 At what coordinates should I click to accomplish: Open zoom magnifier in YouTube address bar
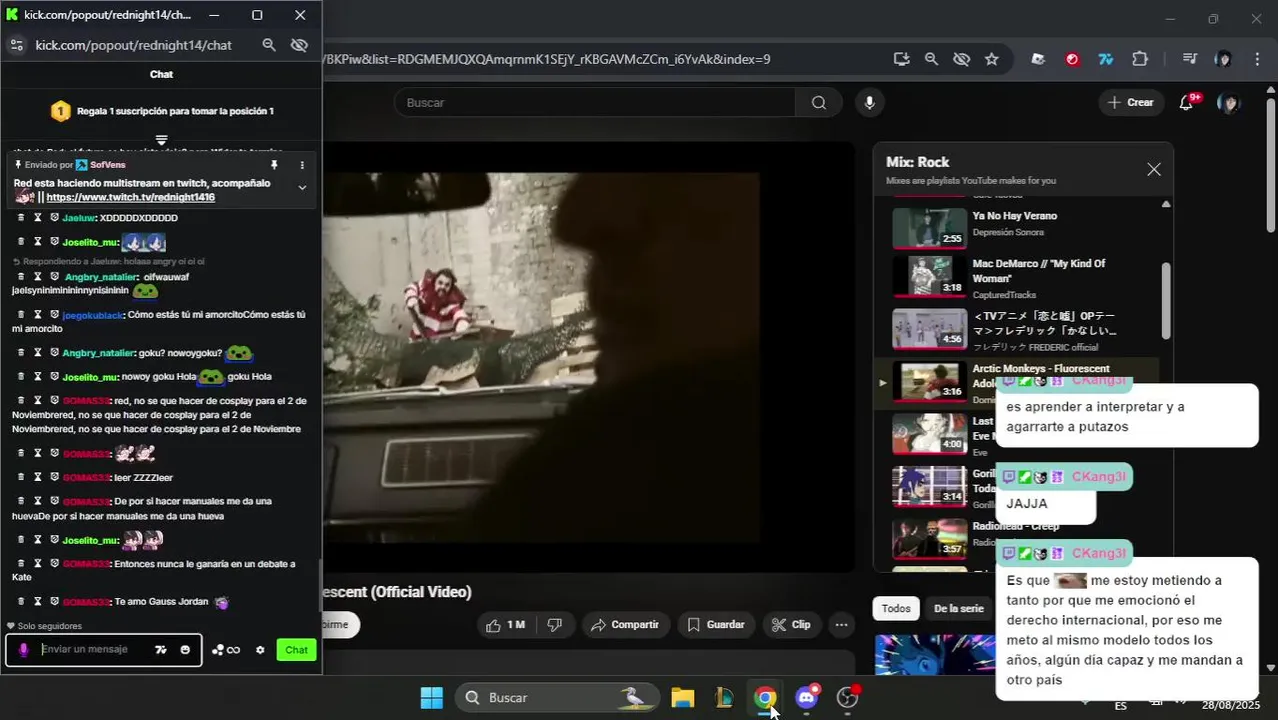tap(932, 59)
